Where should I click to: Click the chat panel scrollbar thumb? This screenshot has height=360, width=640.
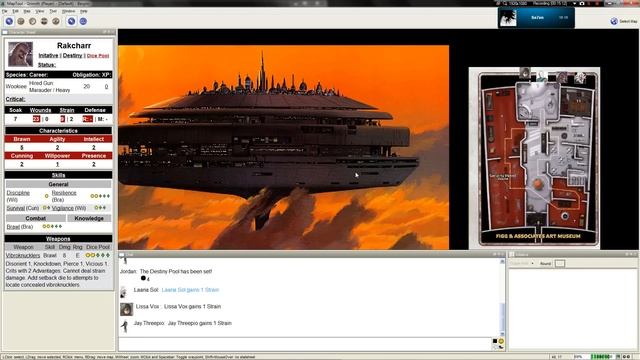point(502,317)
